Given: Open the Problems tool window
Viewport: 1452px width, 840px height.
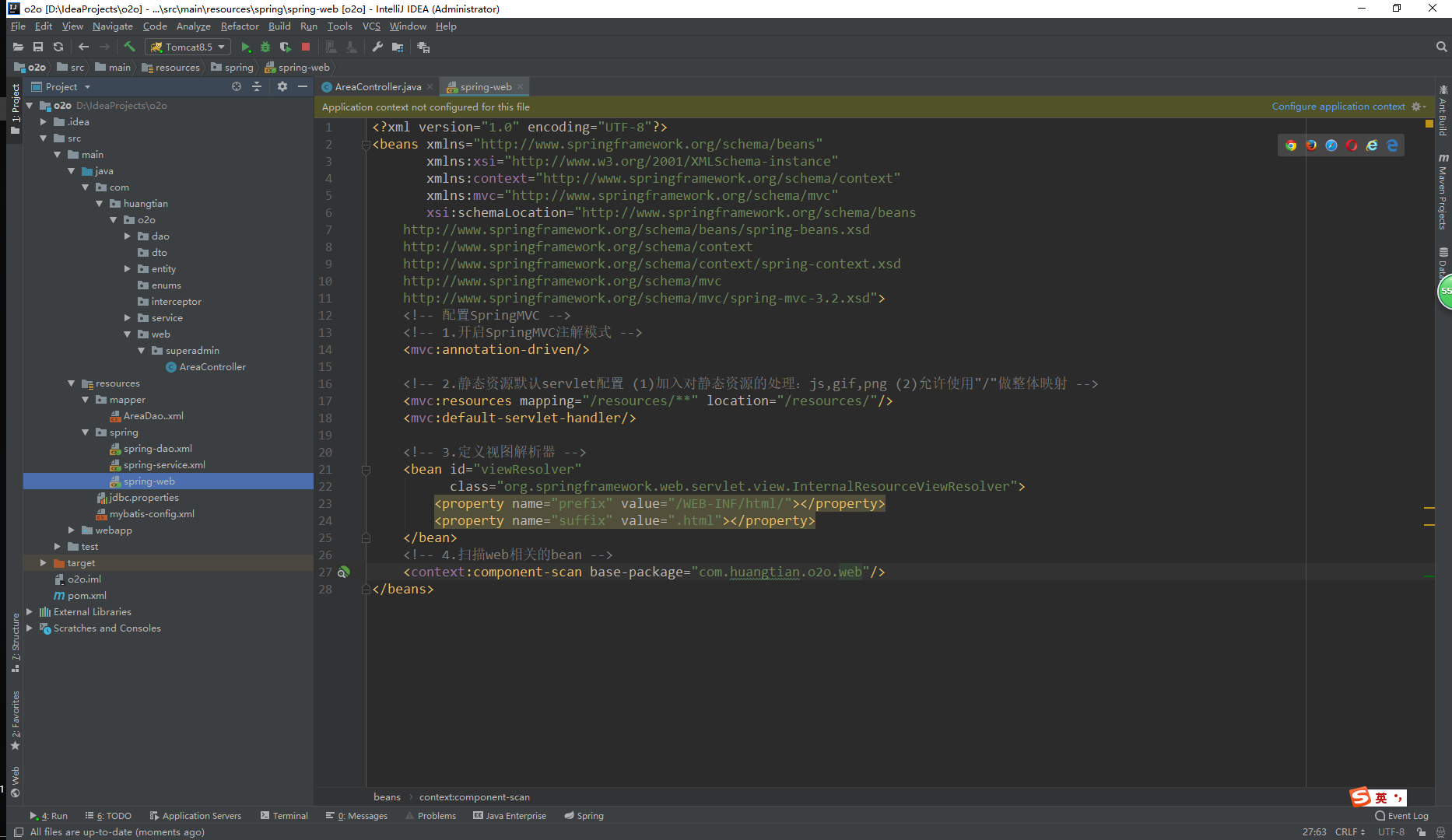Looking at the screenshot, I should [430, 816].
